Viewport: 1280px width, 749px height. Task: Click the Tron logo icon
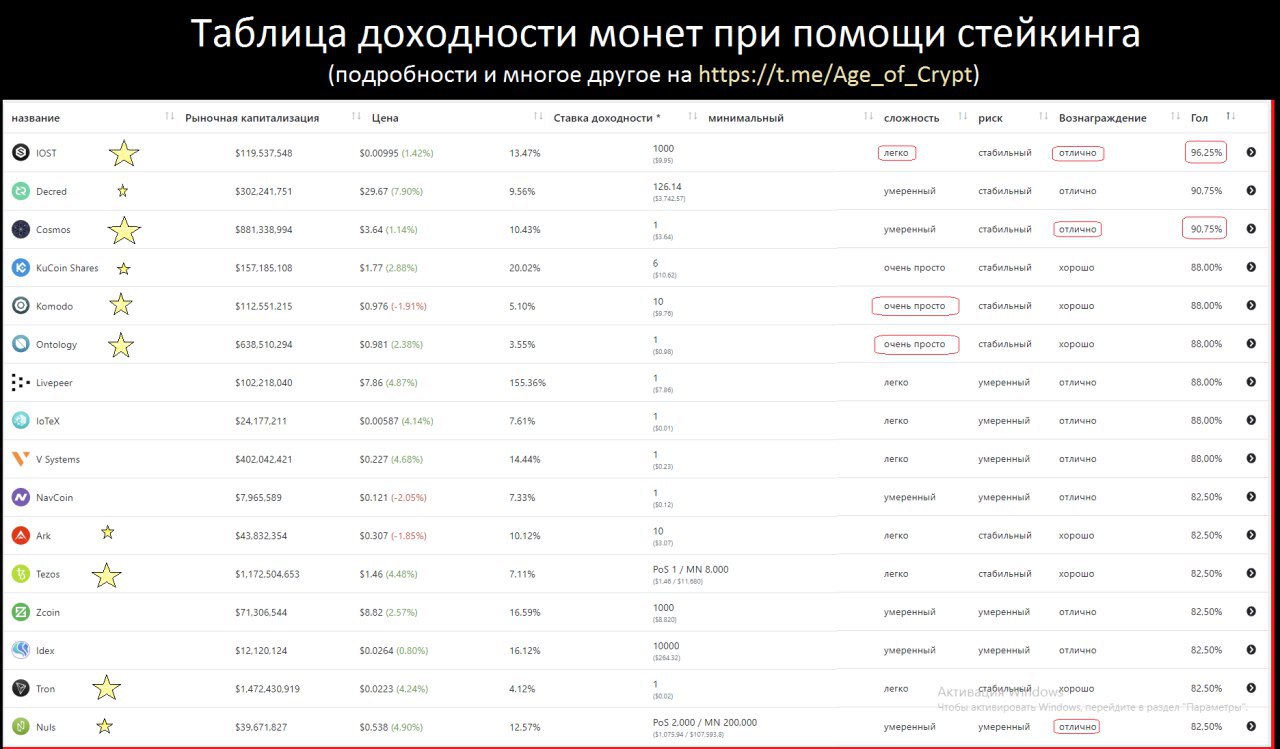coord(20,688)
